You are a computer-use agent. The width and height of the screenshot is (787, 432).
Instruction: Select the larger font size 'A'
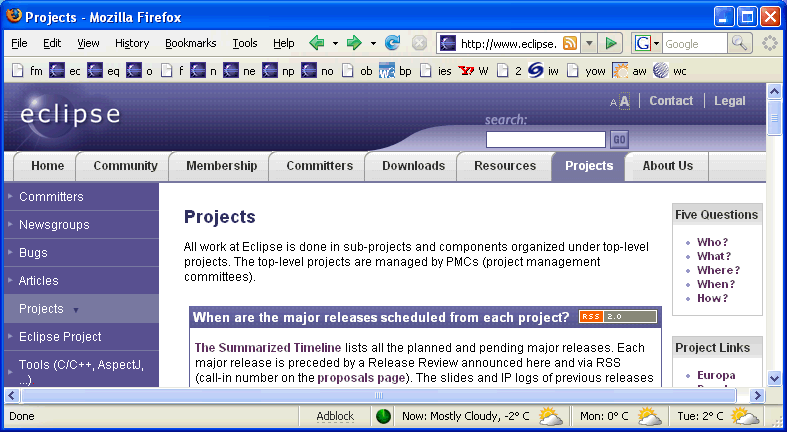[x=624, y=101]
